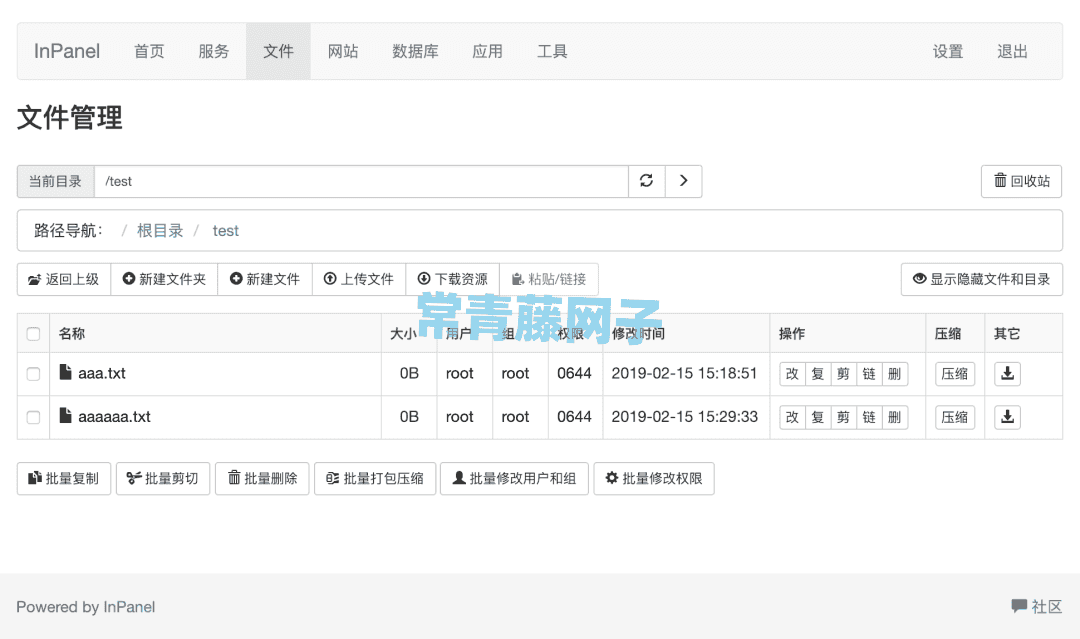The image size is (1080, 639).
Task: Refresh the current directory listing
Action: click(646, 181)
